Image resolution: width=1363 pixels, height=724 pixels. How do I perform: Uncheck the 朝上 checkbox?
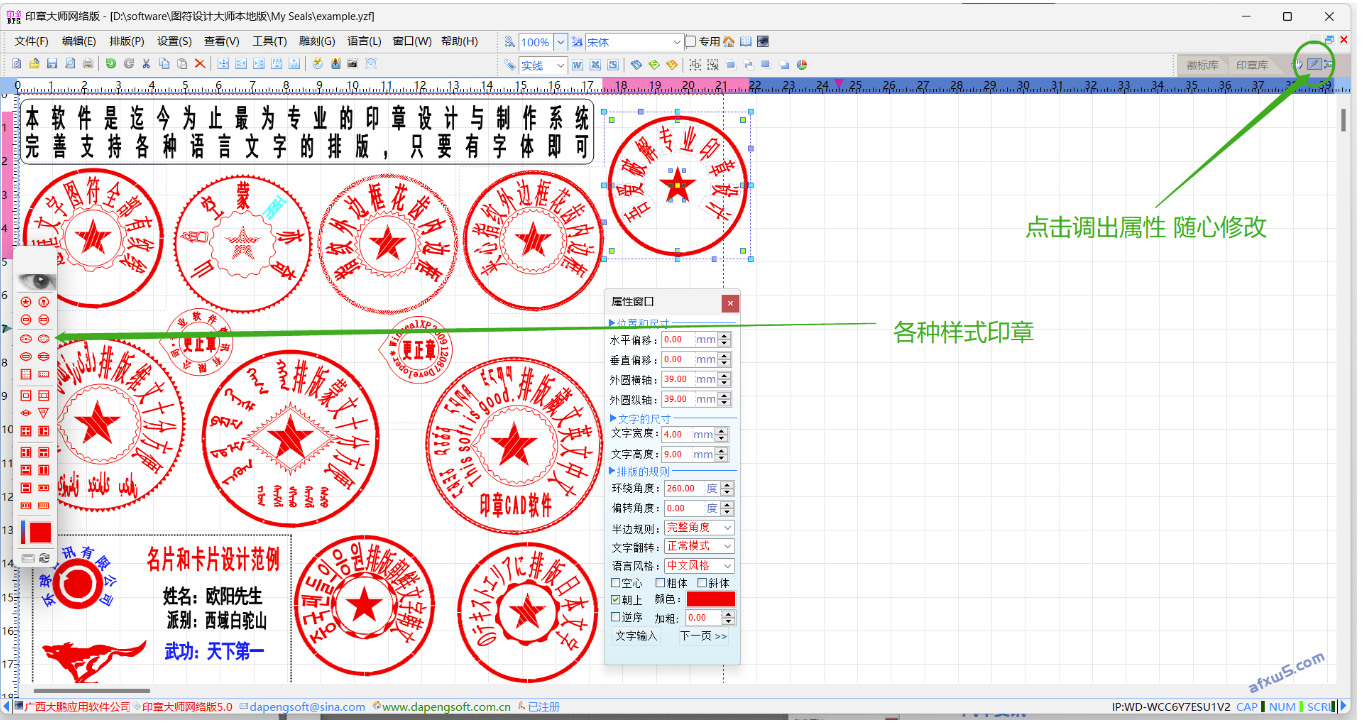(x=617, y=600)
